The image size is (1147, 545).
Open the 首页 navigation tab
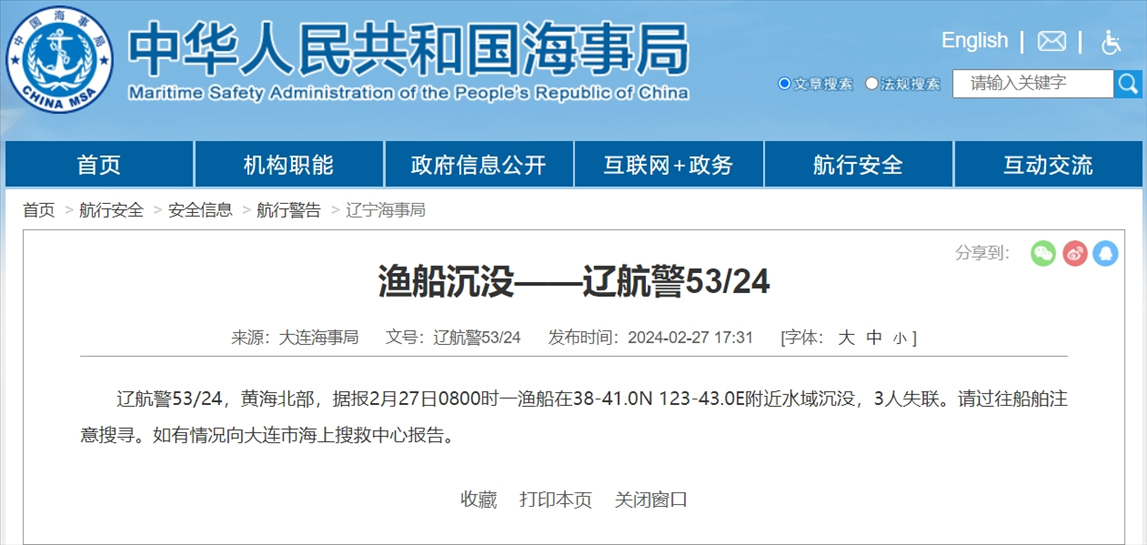pos(99,165)
